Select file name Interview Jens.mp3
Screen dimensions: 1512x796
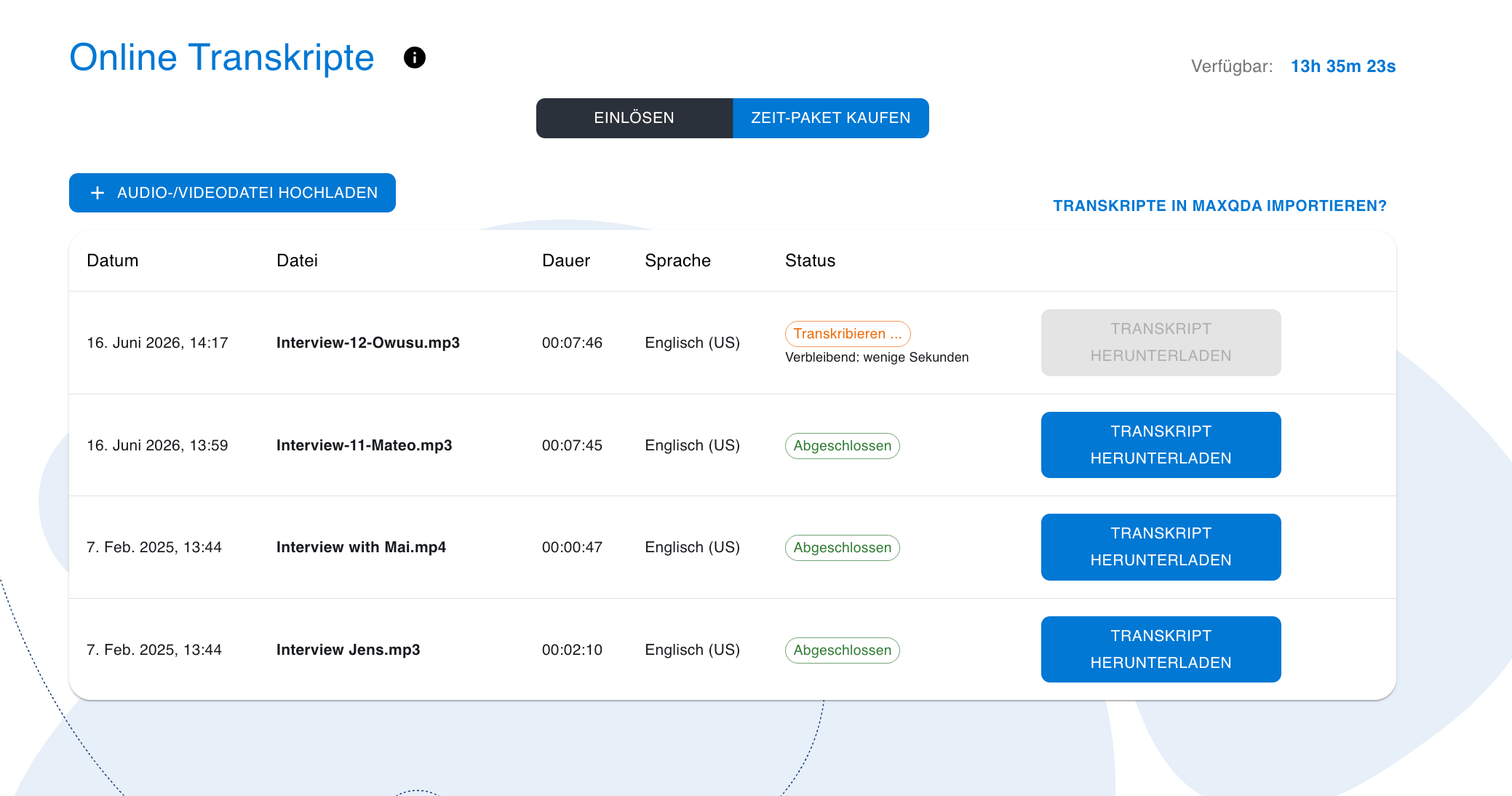(349, 650)
